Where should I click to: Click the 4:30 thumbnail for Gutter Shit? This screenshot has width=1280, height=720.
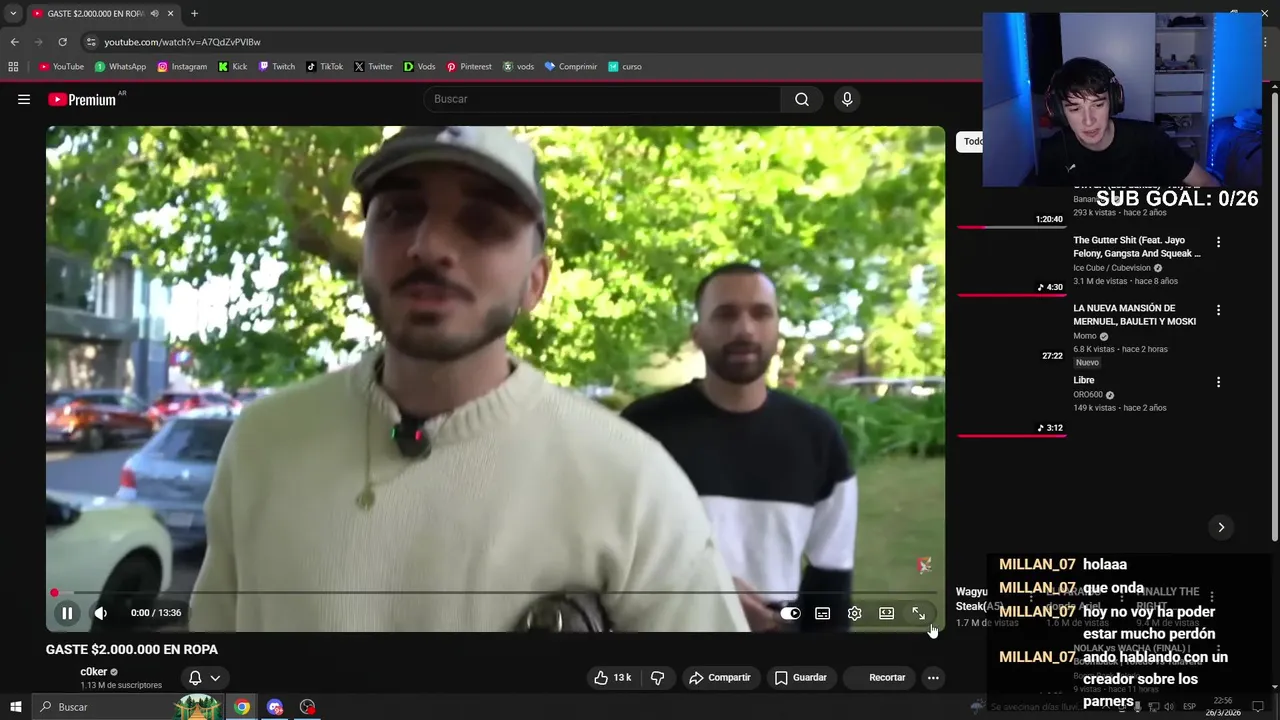tap(1011, 264)
